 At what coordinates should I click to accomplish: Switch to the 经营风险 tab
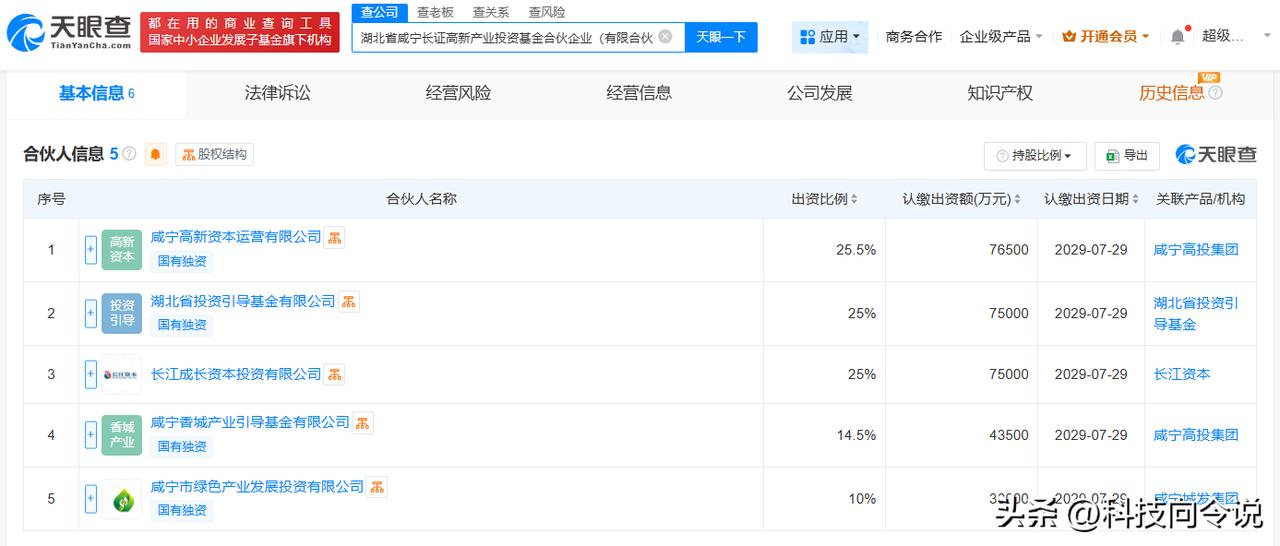[458, 93]
